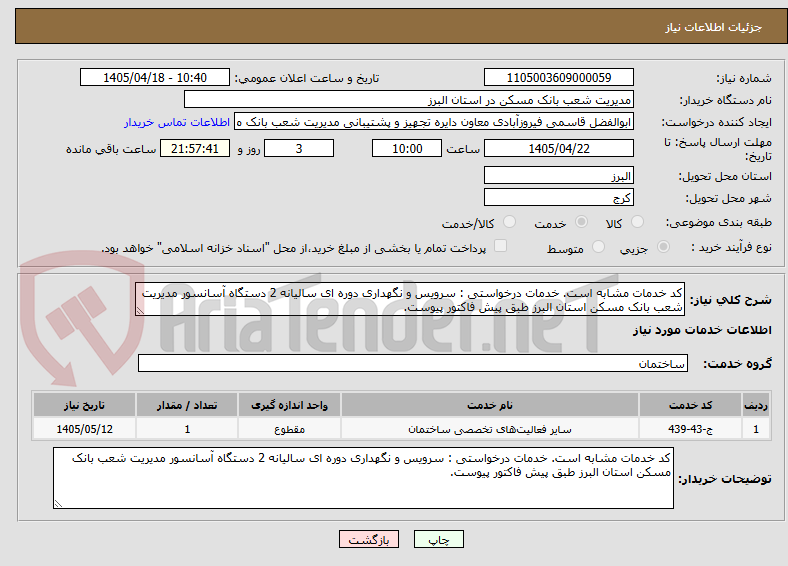Click the requester field ابوالفضل قاسمی فیروزآبادی
The width and height of the screenshot is (788, 566).
pyautogui.click(x=434, y=122)
